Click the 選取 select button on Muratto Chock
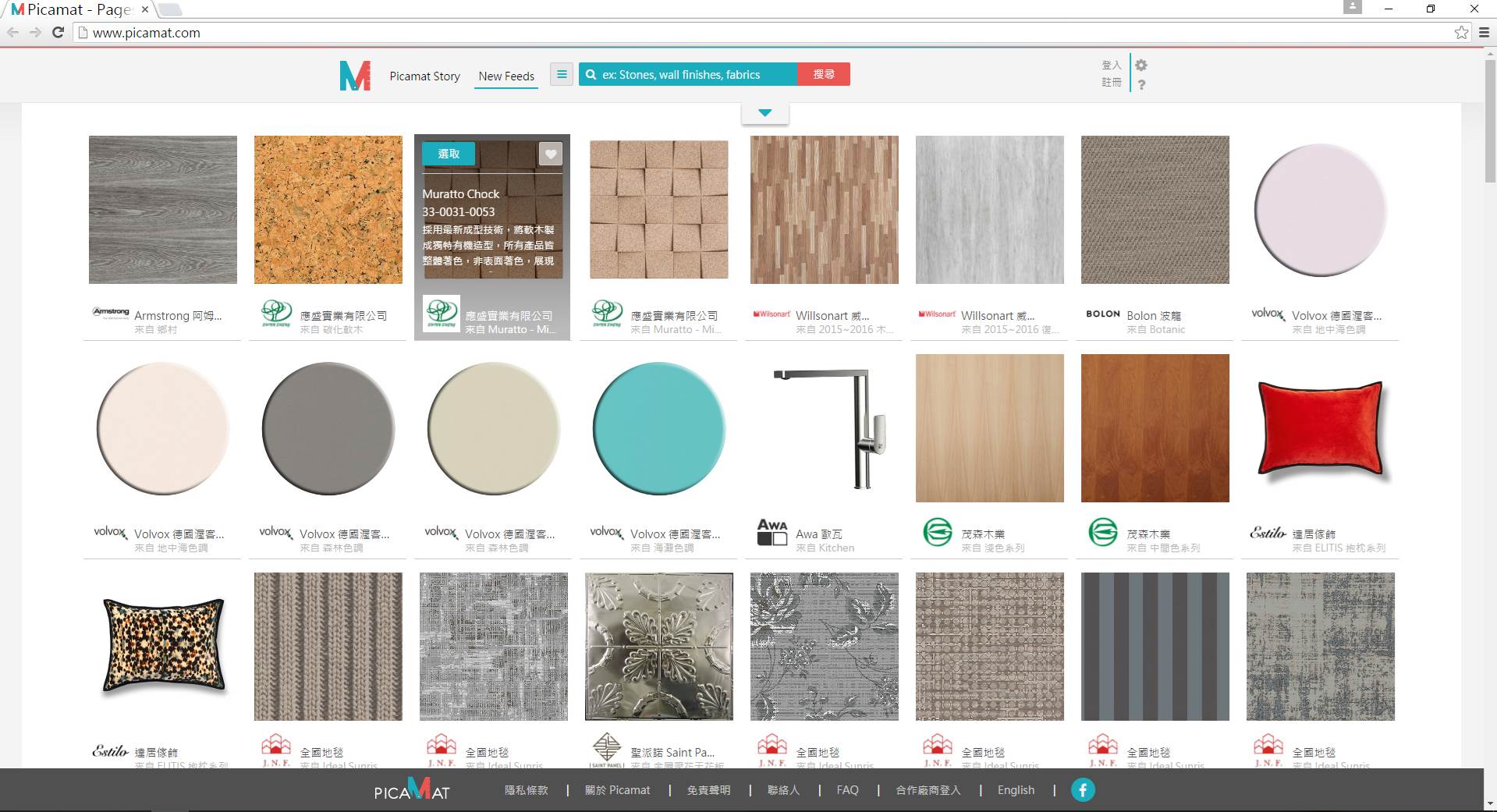This screenshot has height=812, width=1497. [449, 154]
